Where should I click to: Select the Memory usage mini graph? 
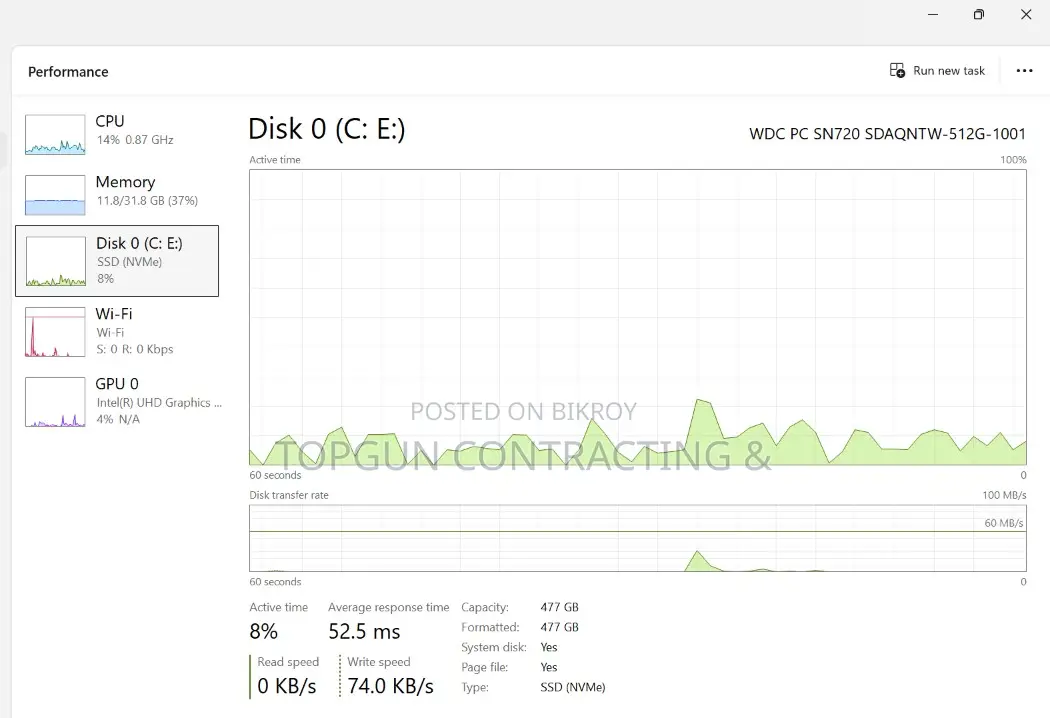pos(55,195)
